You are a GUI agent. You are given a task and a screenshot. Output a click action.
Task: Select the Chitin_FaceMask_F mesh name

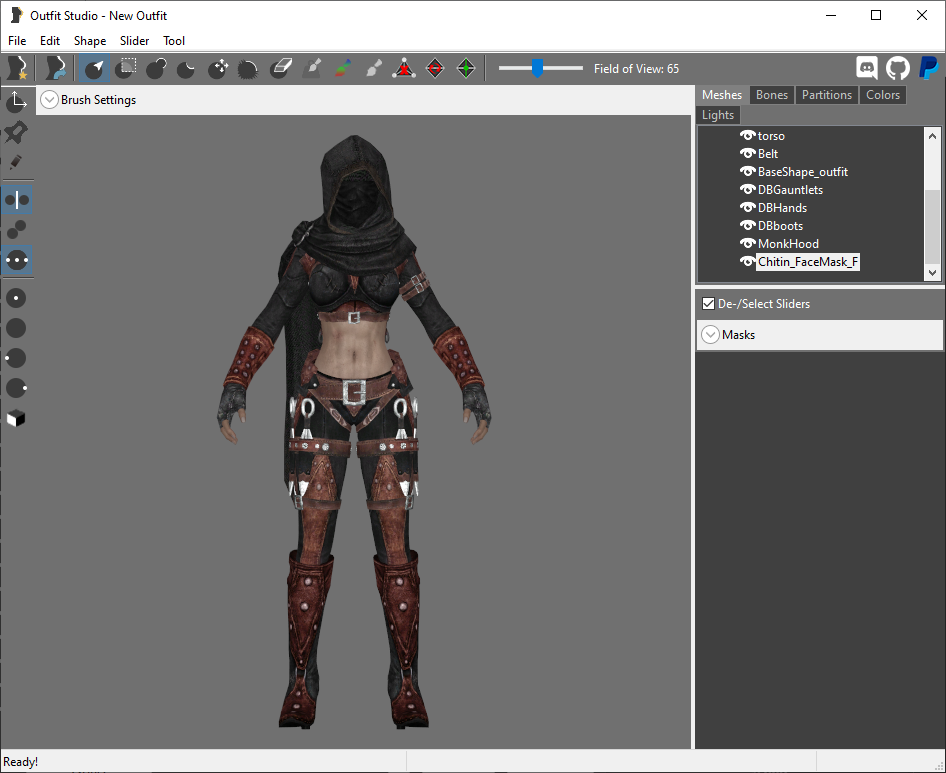tap(808, 262)
